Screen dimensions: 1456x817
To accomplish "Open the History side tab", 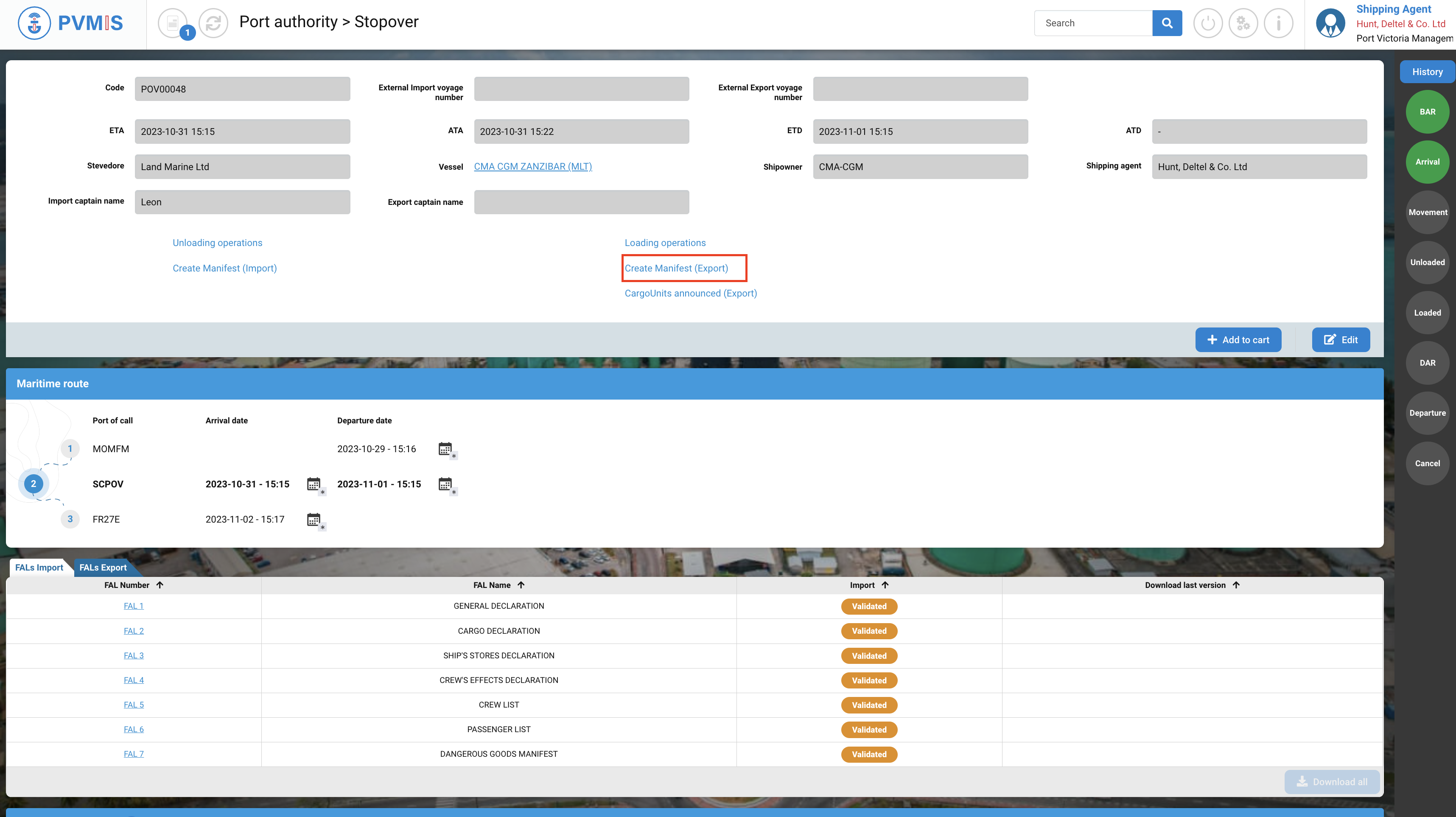I will point(1427,72).
